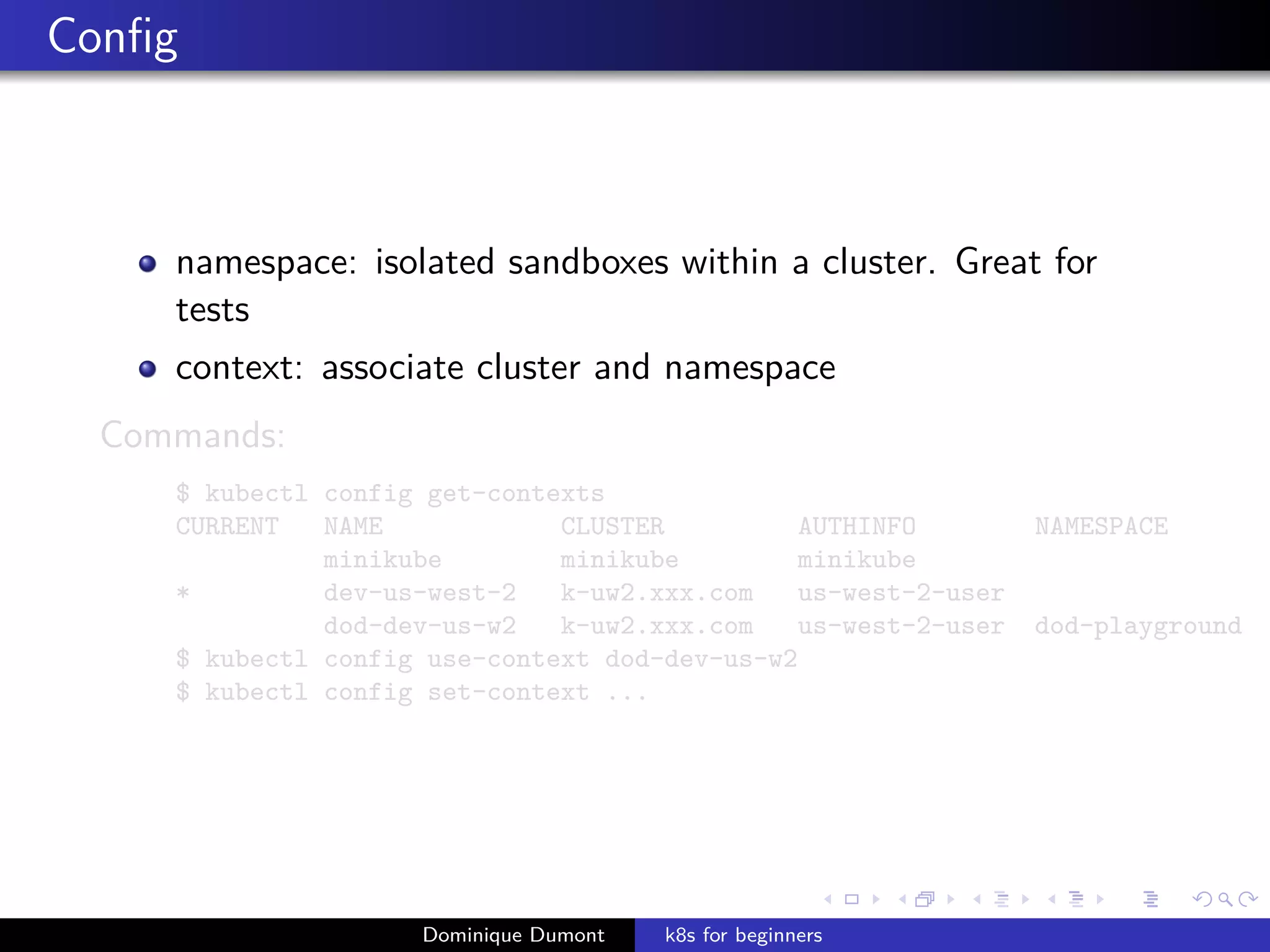The width and height of the screenshot is (1270, 952).
Task: Click the previous slide arrow in navigation bar
Action: [828, 899]
